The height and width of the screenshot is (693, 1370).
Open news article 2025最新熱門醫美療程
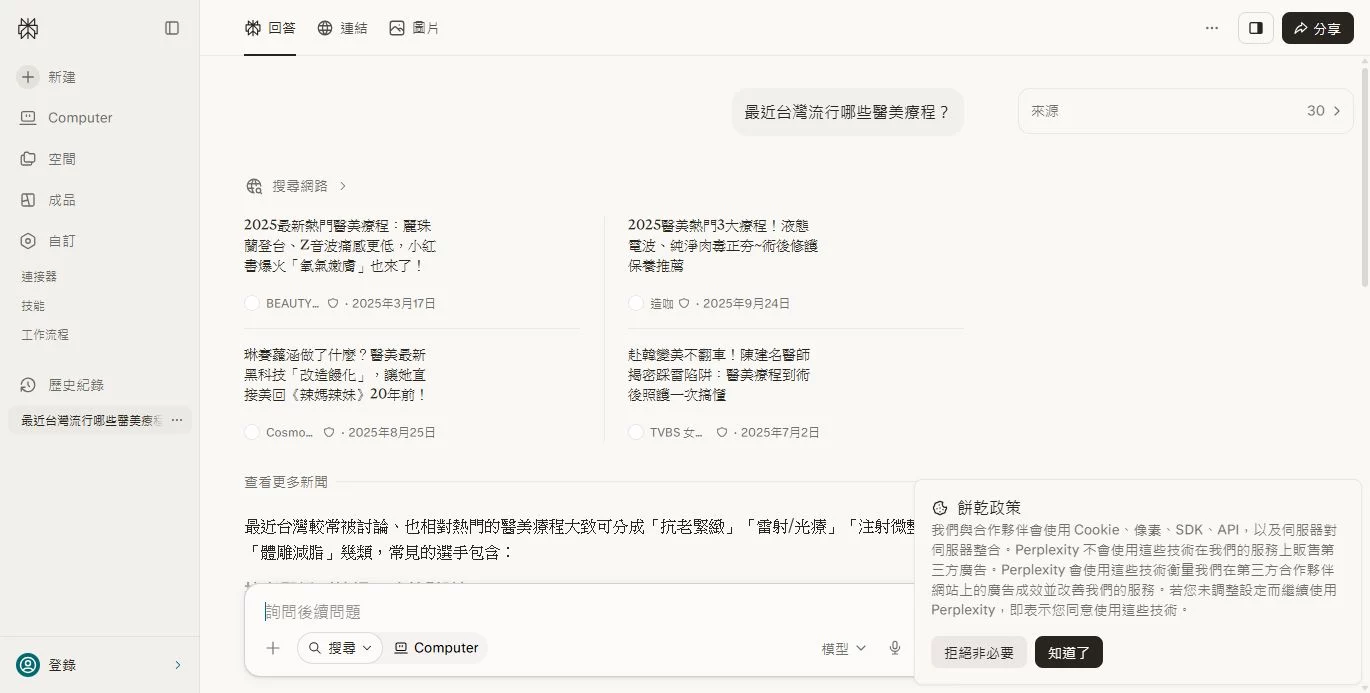340,246
